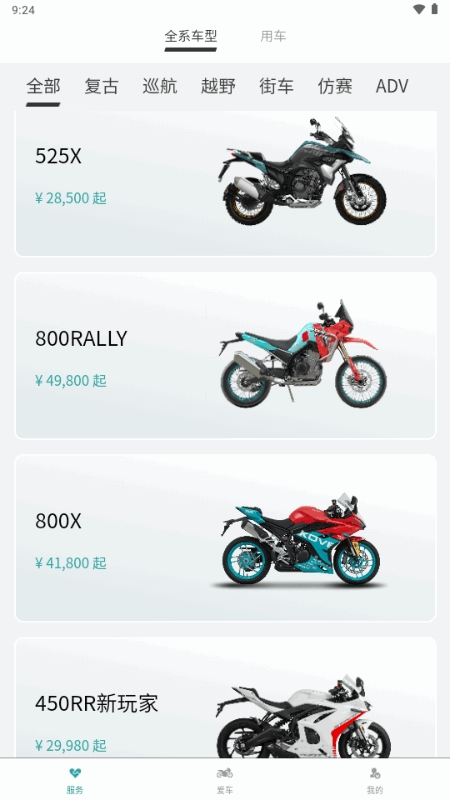Tap the Wi-Fi status icon
This screenshot has width=450, height=800.
pos(419,9)
